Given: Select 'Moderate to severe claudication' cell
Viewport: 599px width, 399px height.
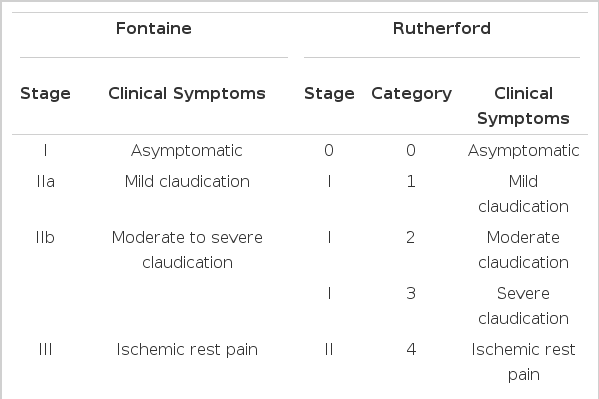Looking at the screenshot, I should (187, 250).
